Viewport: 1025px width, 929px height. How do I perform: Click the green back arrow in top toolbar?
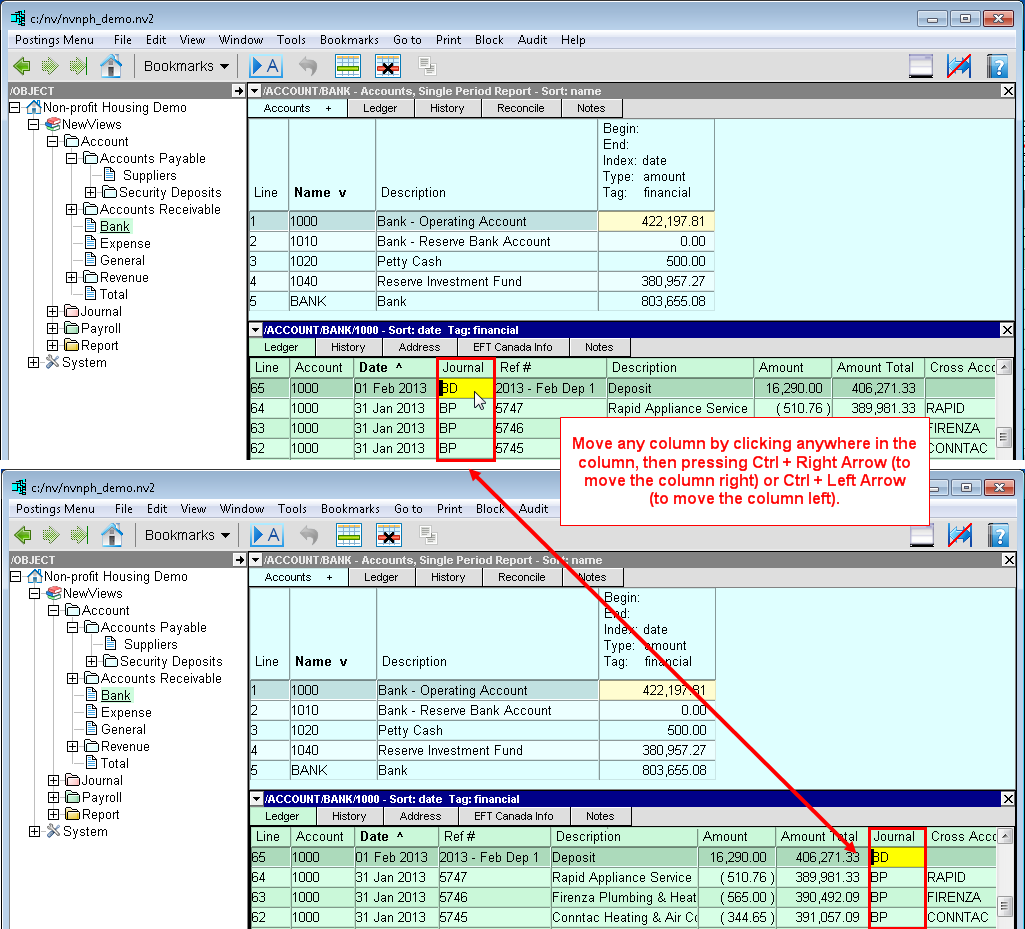(x=21, y=66)
